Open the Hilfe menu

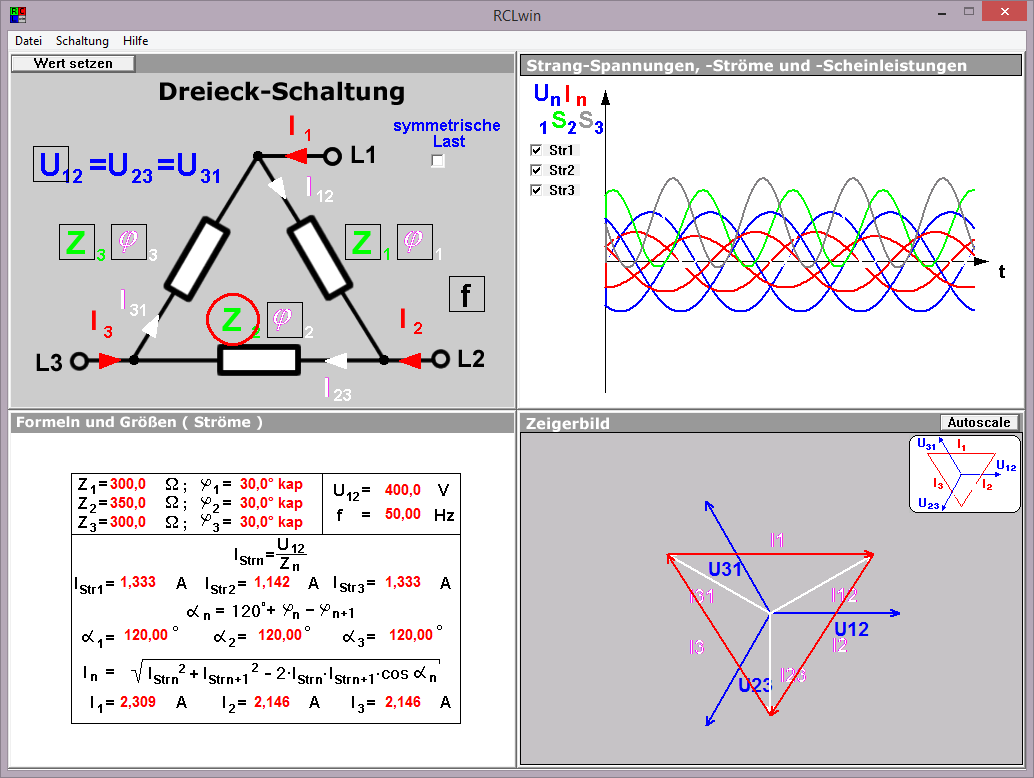[135, 41]
